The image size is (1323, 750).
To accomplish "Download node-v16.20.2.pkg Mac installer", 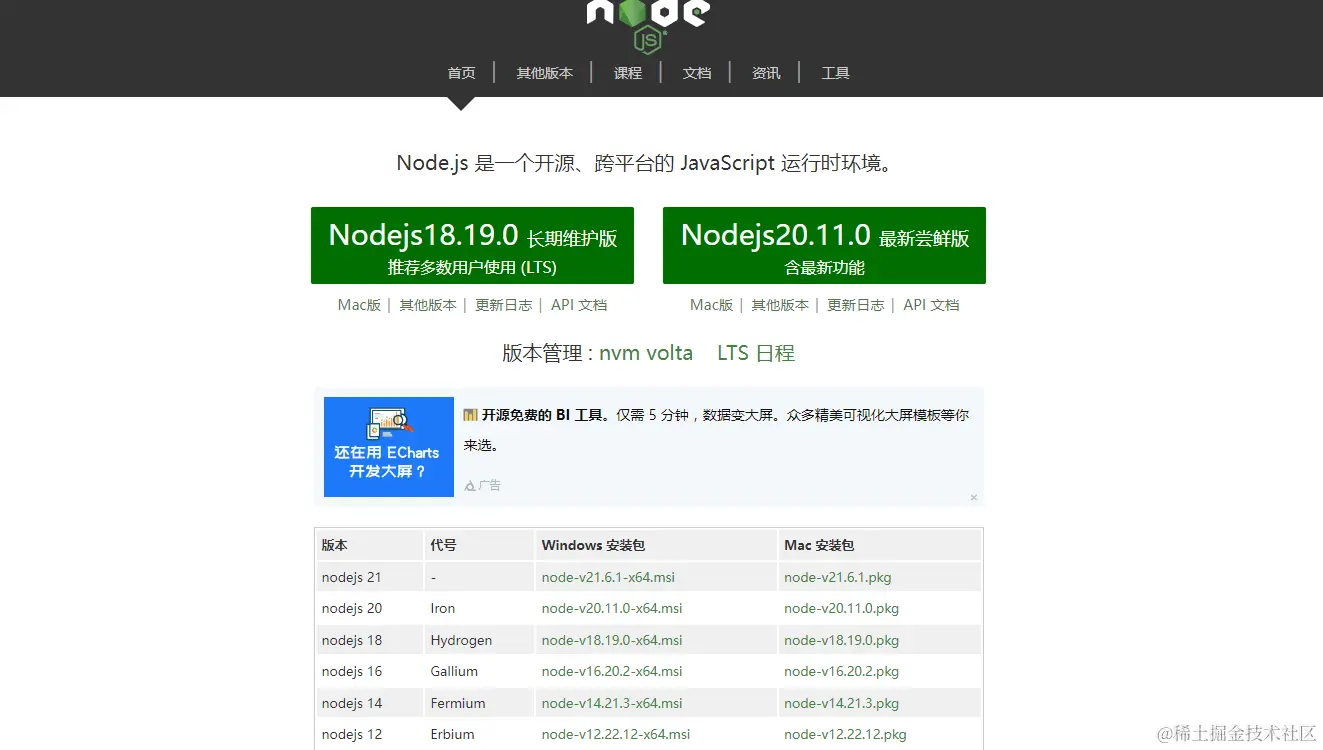I will click(x=842, y=671).
